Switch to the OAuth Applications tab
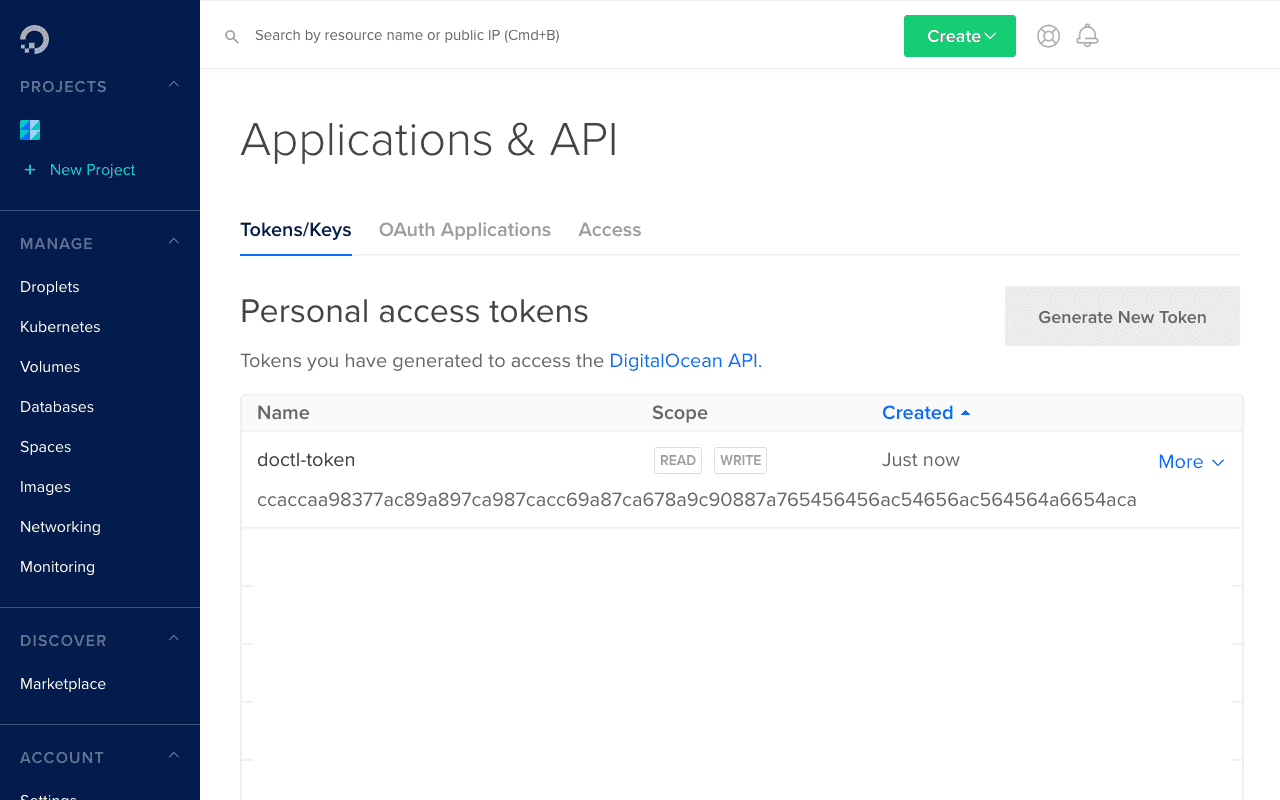 465,230
